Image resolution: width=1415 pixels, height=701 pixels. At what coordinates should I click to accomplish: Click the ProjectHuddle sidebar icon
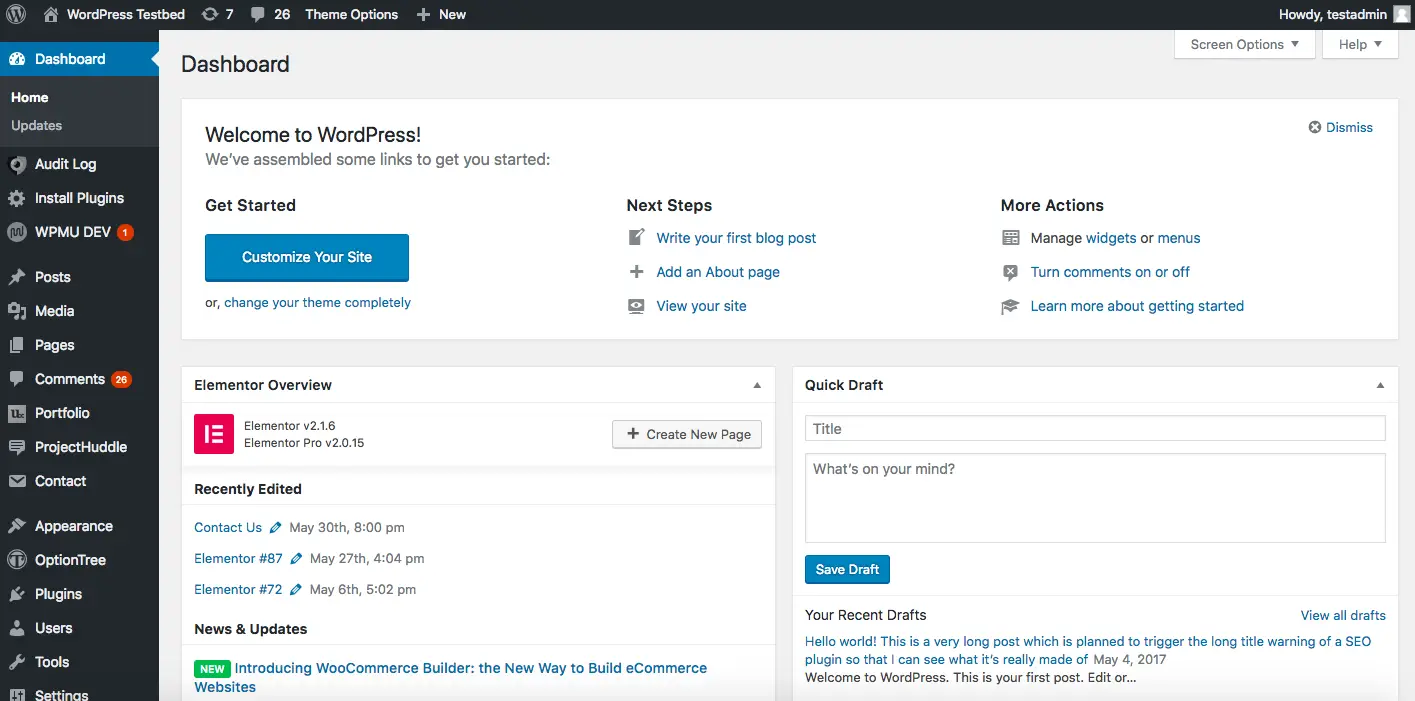[17, 447]
